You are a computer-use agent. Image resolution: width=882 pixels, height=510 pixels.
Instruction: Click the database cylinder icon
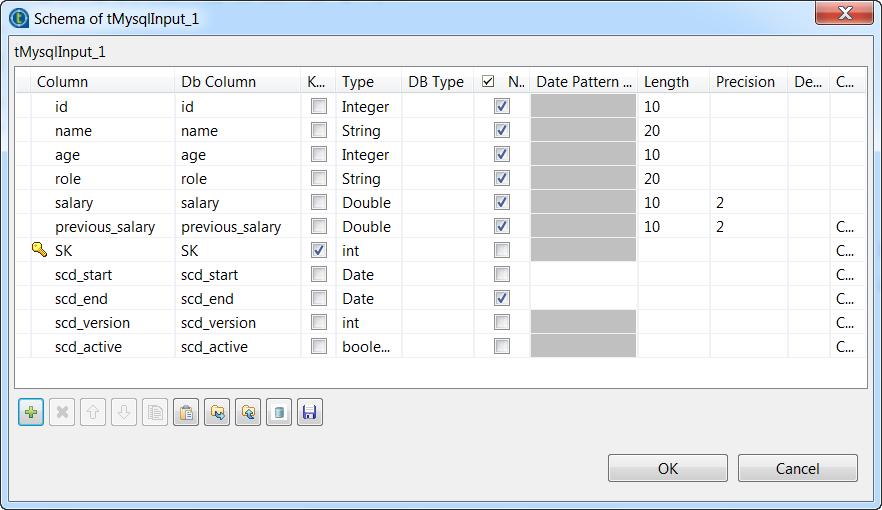(279, 412)
